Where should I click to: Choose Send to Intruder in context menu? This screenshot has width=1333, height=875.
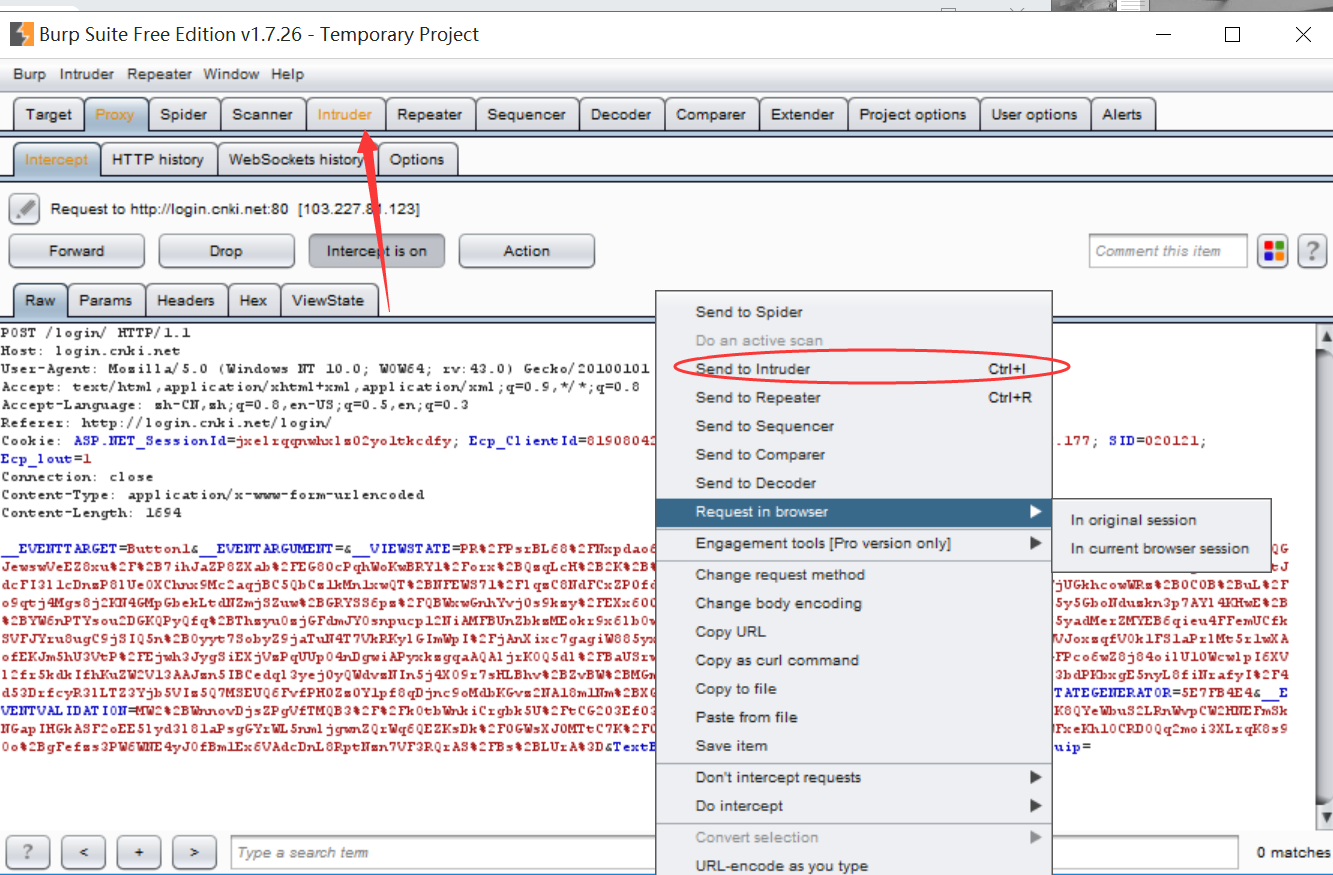[854, 369]
